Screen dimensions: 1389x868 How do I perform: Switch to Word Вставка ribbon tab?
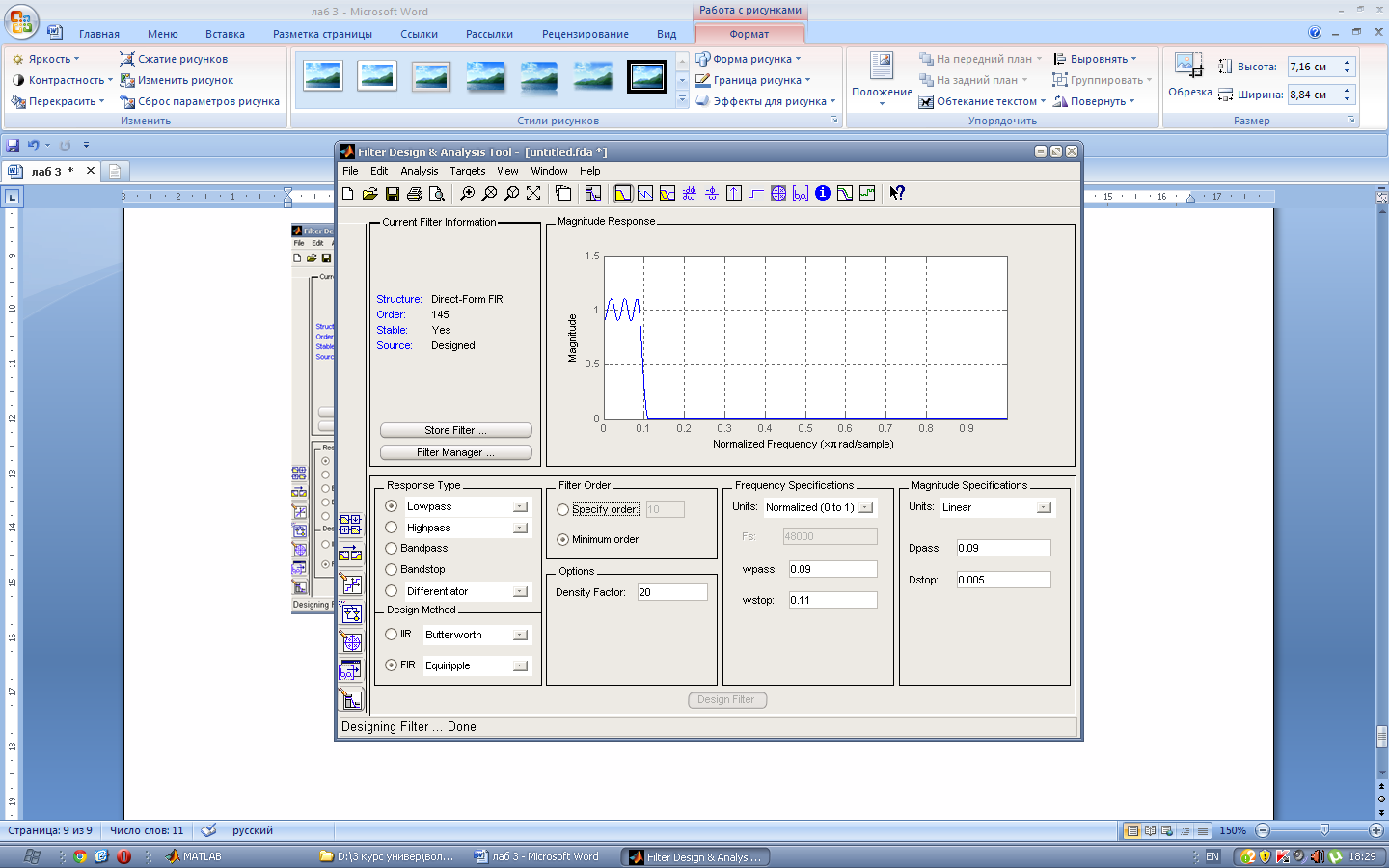click(x=225, y=34)
